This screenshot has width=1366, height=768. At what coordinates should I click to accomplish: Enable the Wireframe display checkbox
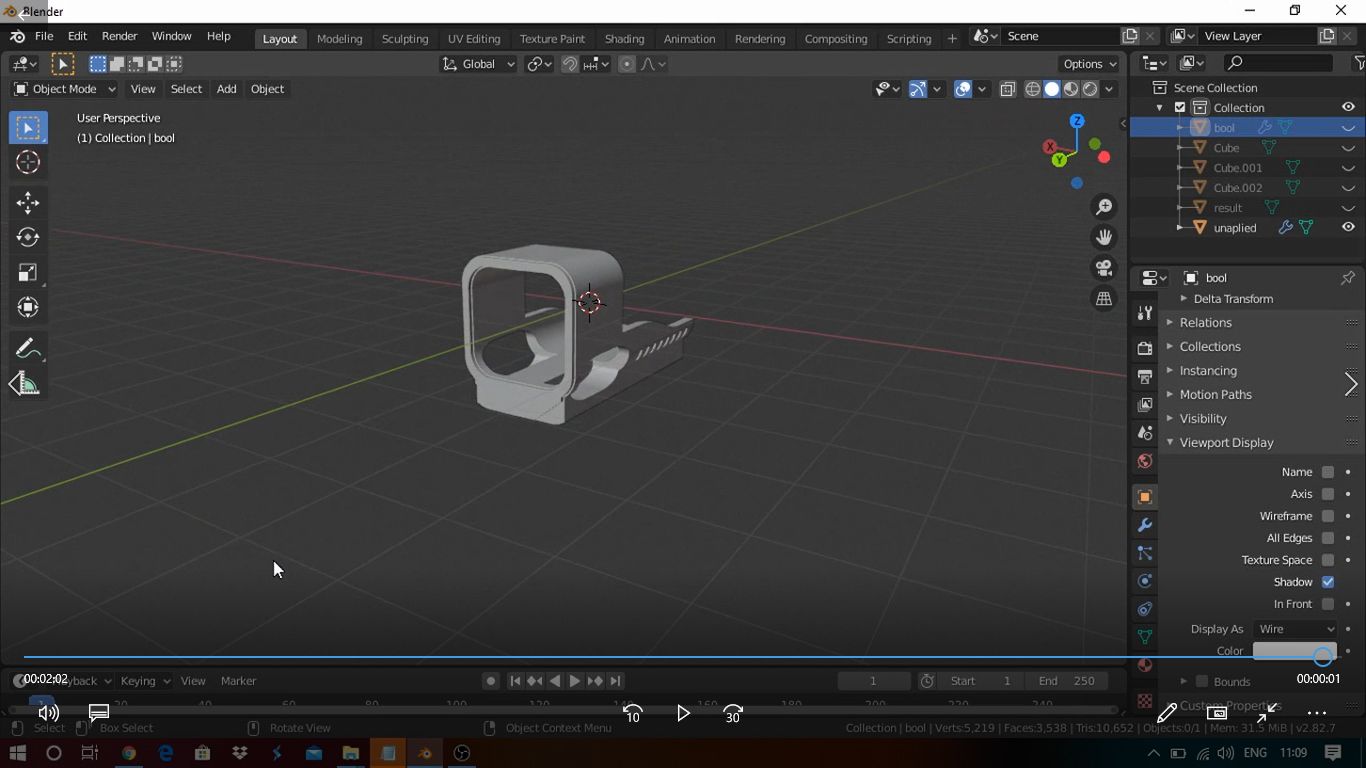[1328, 516]
